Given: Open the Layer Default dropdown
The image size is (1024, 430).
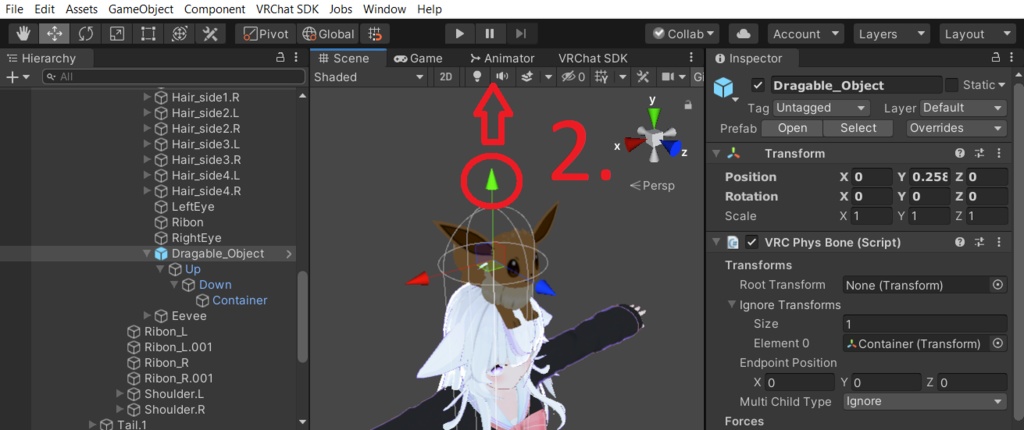Looking at the screenshot, I should [963, 108].
